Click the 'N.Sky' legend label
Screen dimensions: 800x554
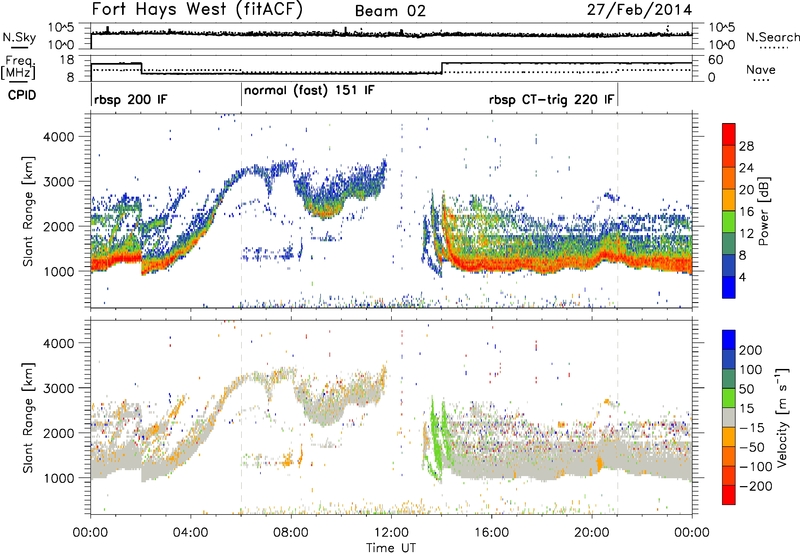click(19, 37)
